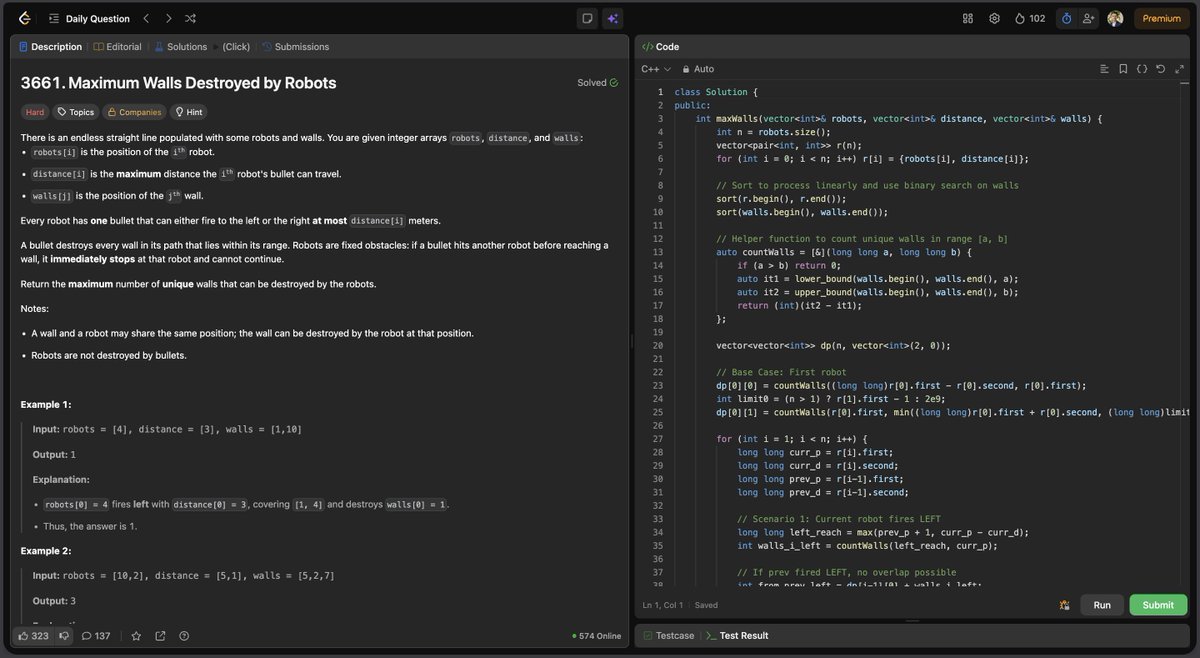This screenshot has width=1200, height=658.
Task: Click inside code line 'class Solution {'
Action: pos(716,92)
